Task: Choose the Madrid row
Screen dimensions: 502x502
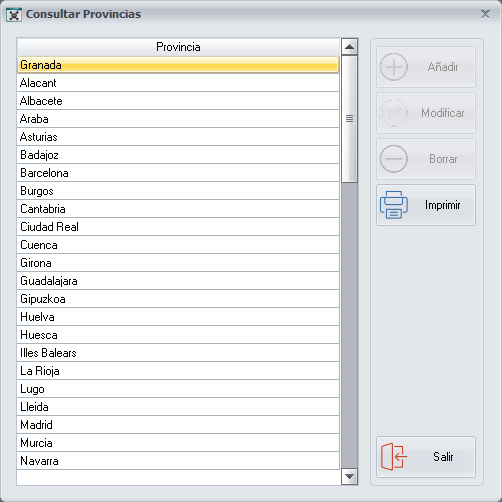Action: pos(178,425)
